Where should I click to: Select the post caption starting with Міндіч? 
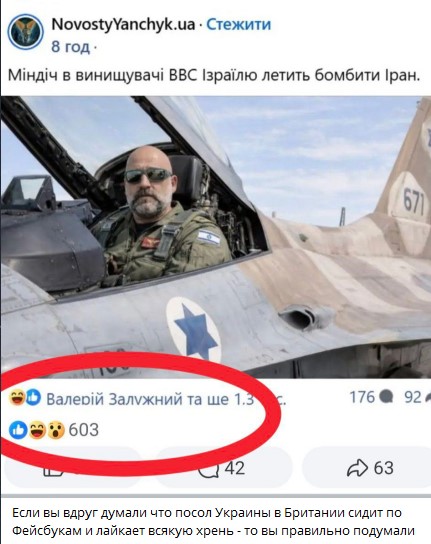[214, 75]
